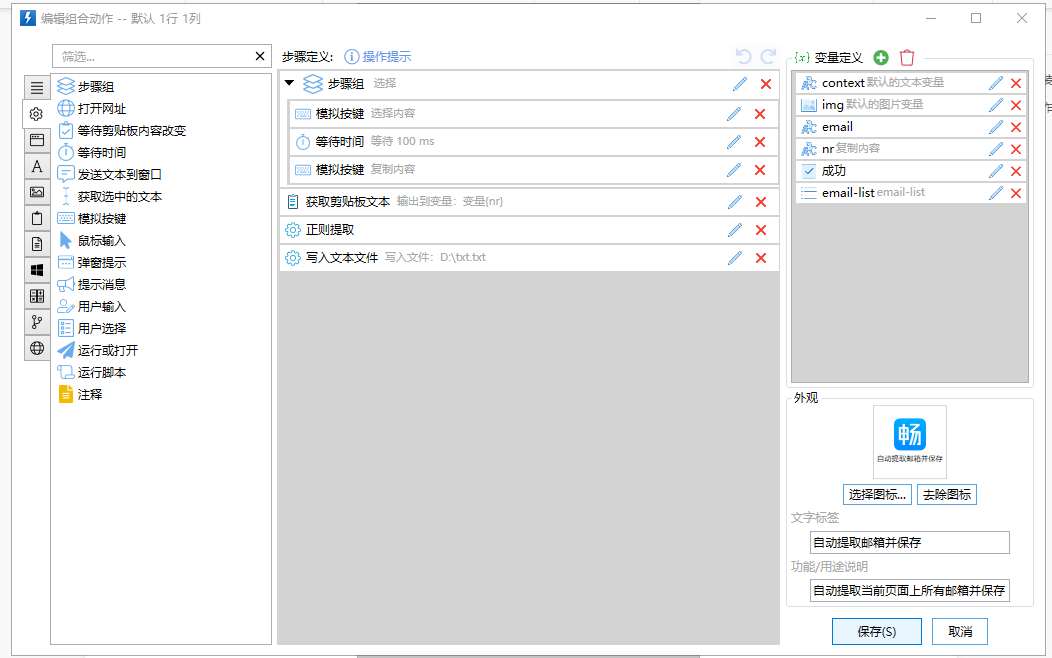Undo the last step change

click(743, 56)
